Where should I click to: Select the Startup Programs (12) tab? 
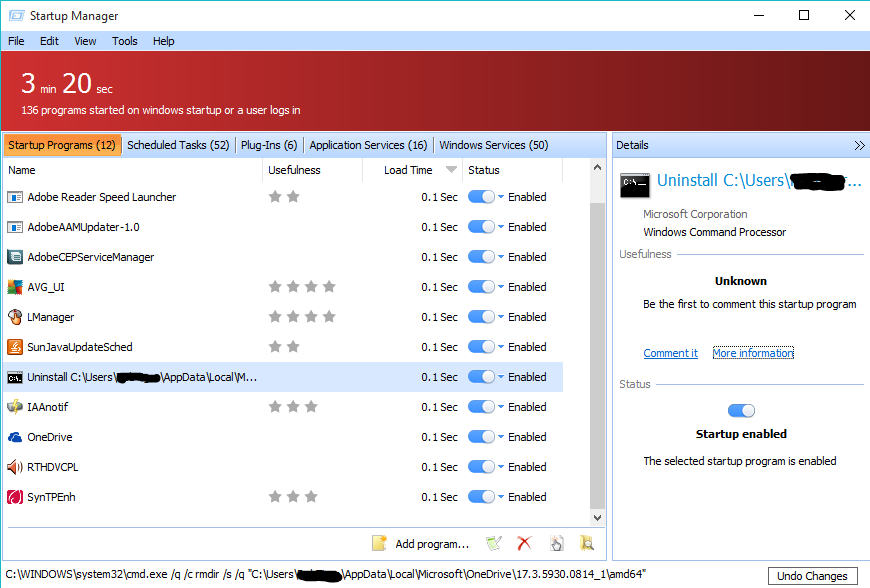(62, 145)
